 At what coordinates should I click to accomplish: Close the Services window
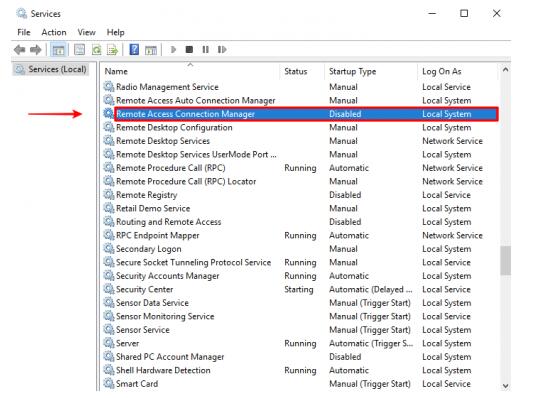point(496,13)
